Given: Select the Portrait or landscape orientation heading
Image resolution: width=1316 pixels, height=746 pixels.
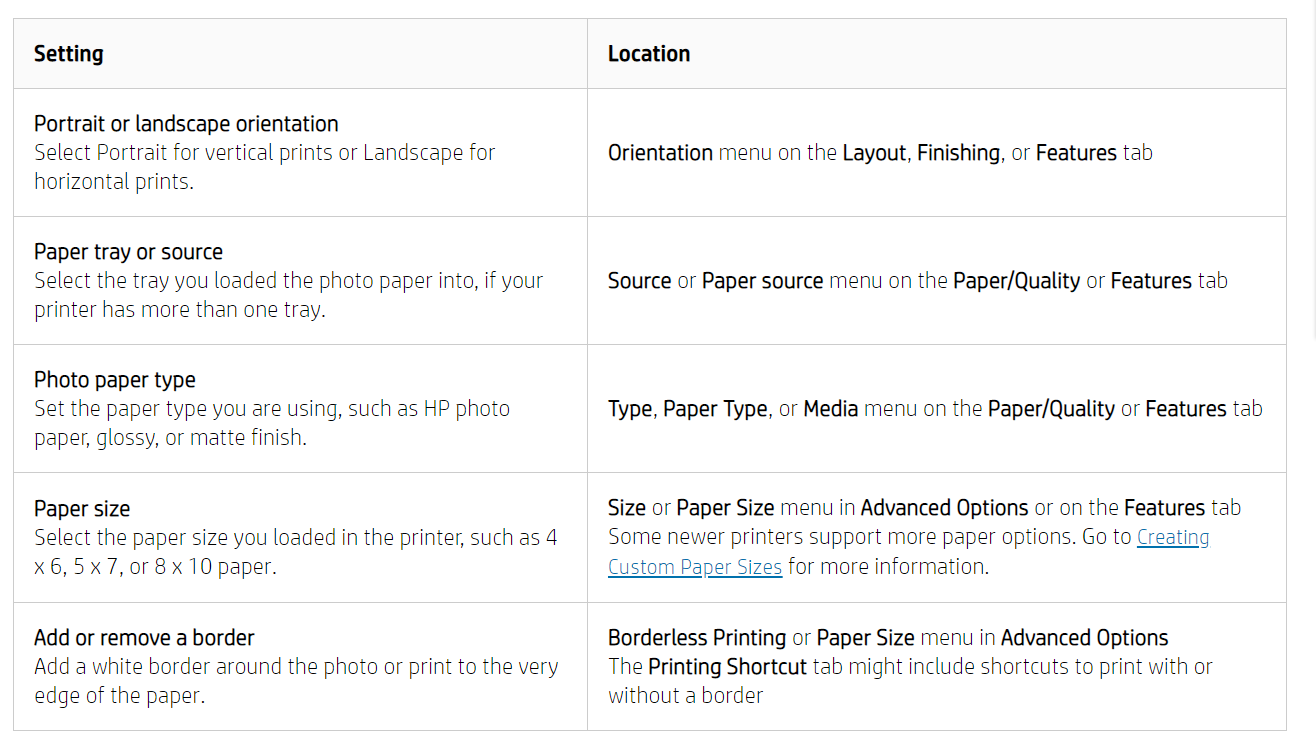Looking at the screenshot, I should [186, 124].
